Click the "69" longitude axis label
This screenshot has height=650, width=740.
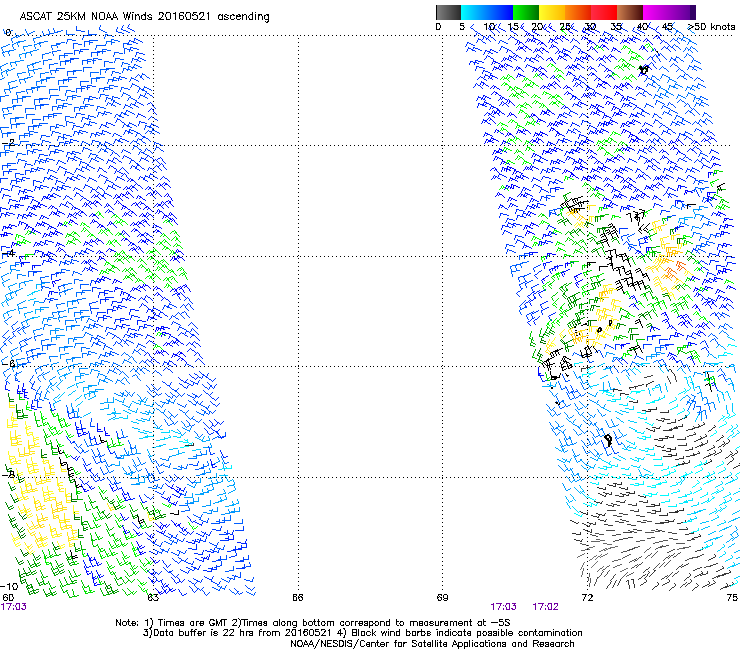click(x=442, y=598)
